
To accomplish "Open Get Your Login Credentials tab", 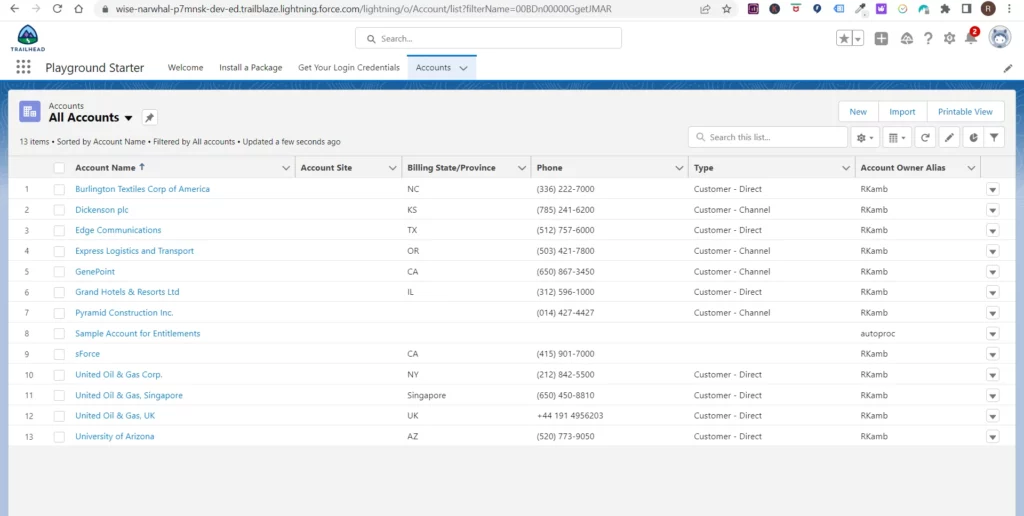I will pyautogui.click(x=349, y=67).
